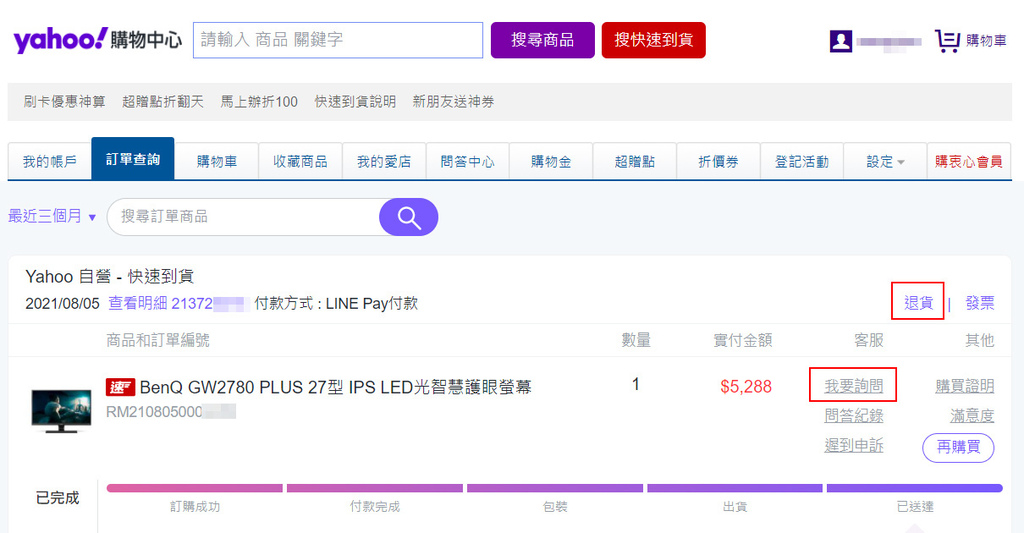
Task: Open the 我的愛店 tab
Action: [384, 161]
